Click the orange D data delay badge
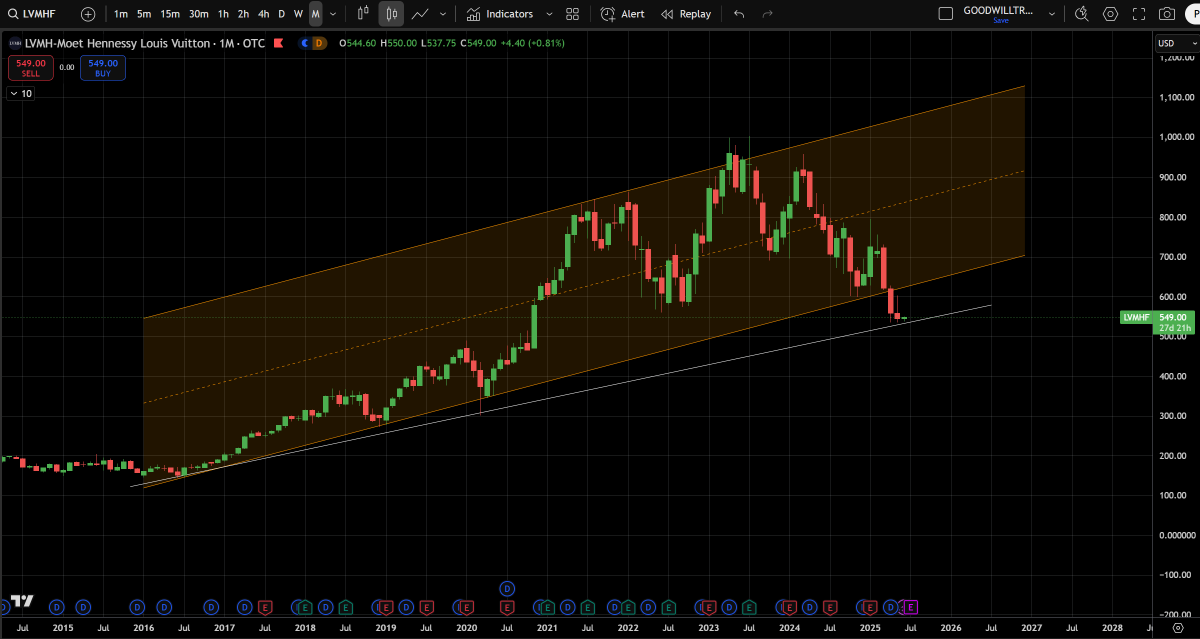The height and width of the screenshot is (639, 1200). click(319, 43)
